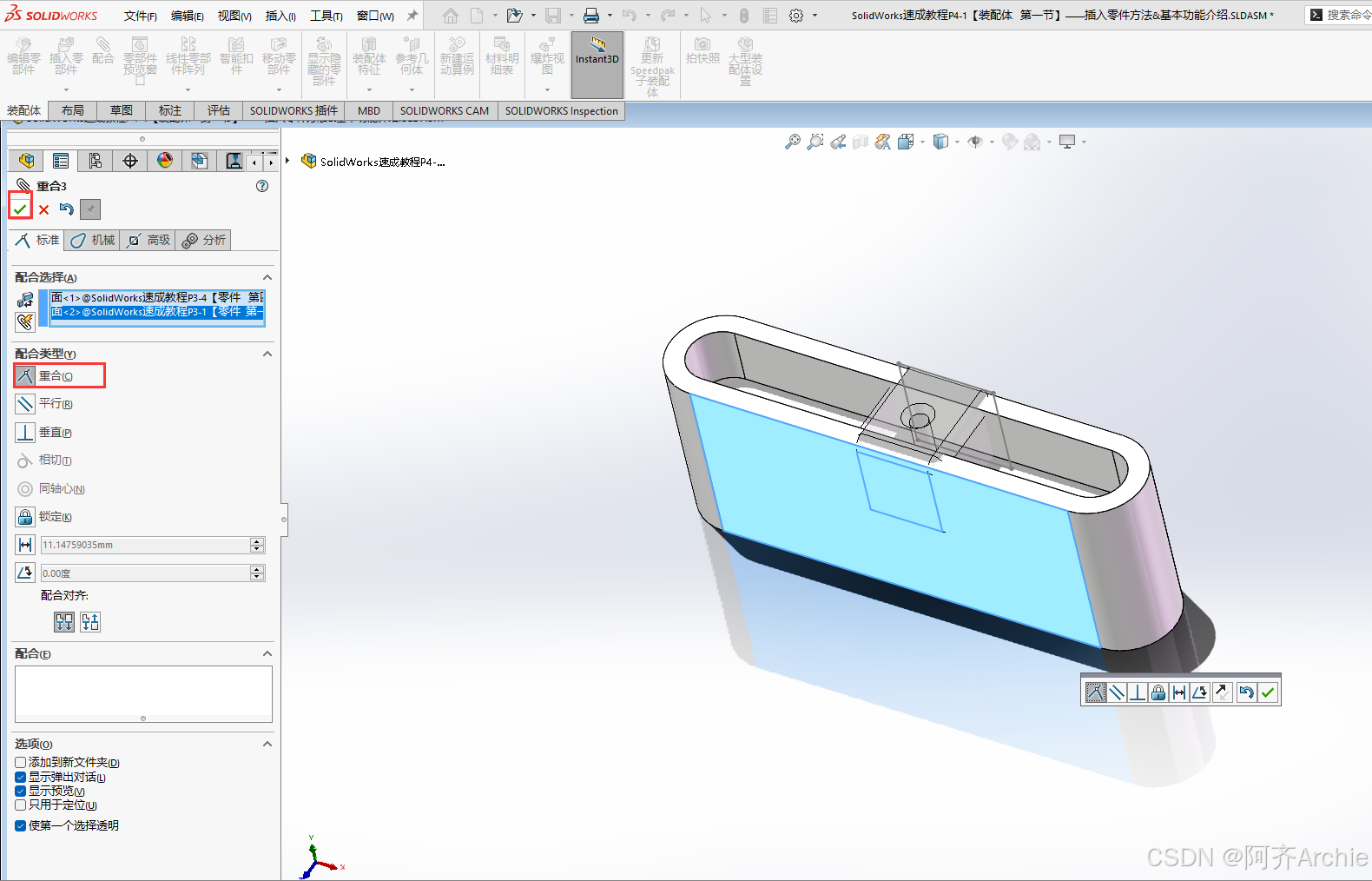Image resolution: width=1372 pixels, height=881 pixels.
Task: Choose anti-aligned mate alignment button
Action: (x=90, y=622)
